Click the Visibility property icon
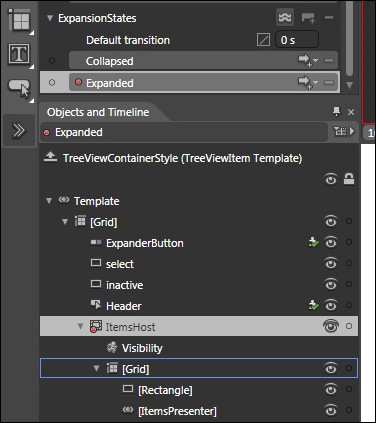Screen dimensions: 376x423 (x=112, y=348)
